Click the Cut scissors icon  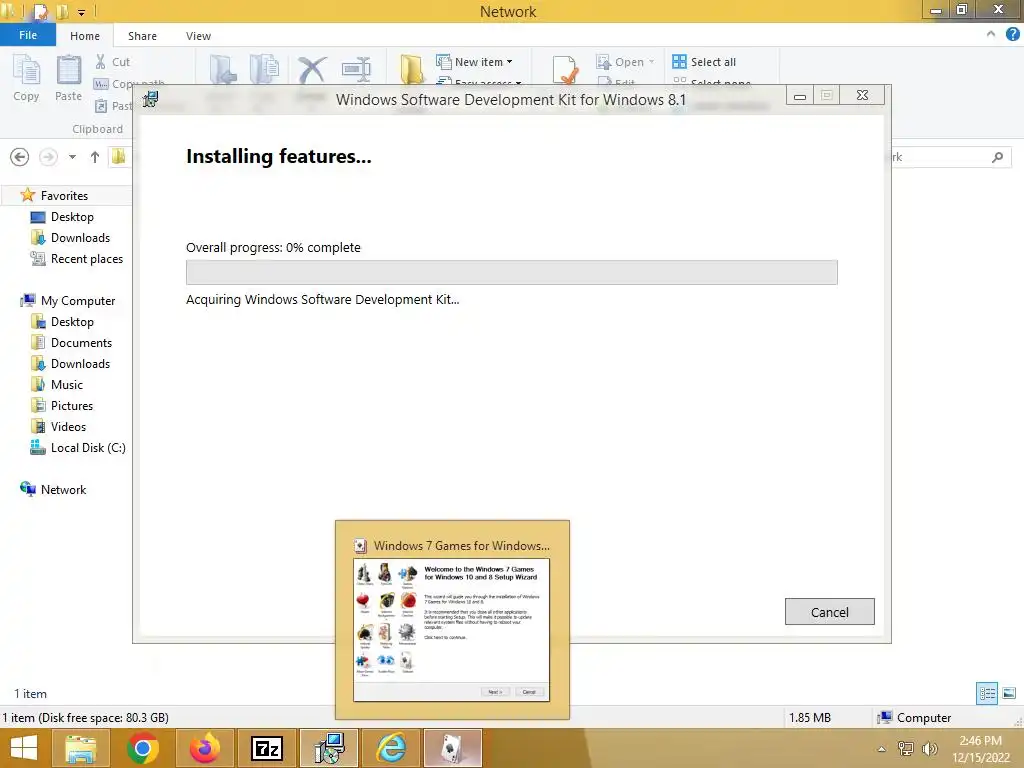[101, 61]
